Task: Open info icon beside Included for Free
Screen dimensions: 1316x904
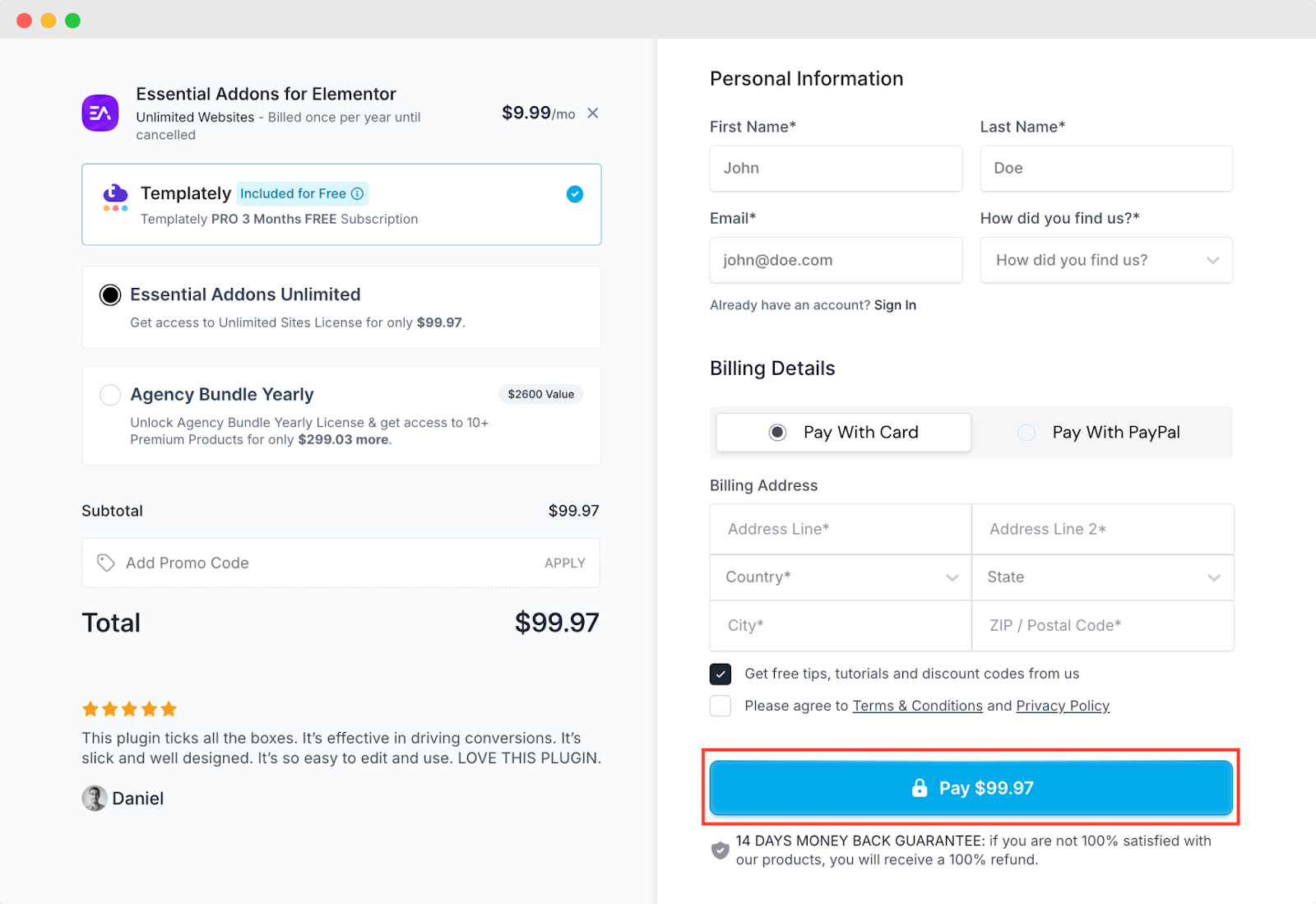Action: [x=357, y=193]
